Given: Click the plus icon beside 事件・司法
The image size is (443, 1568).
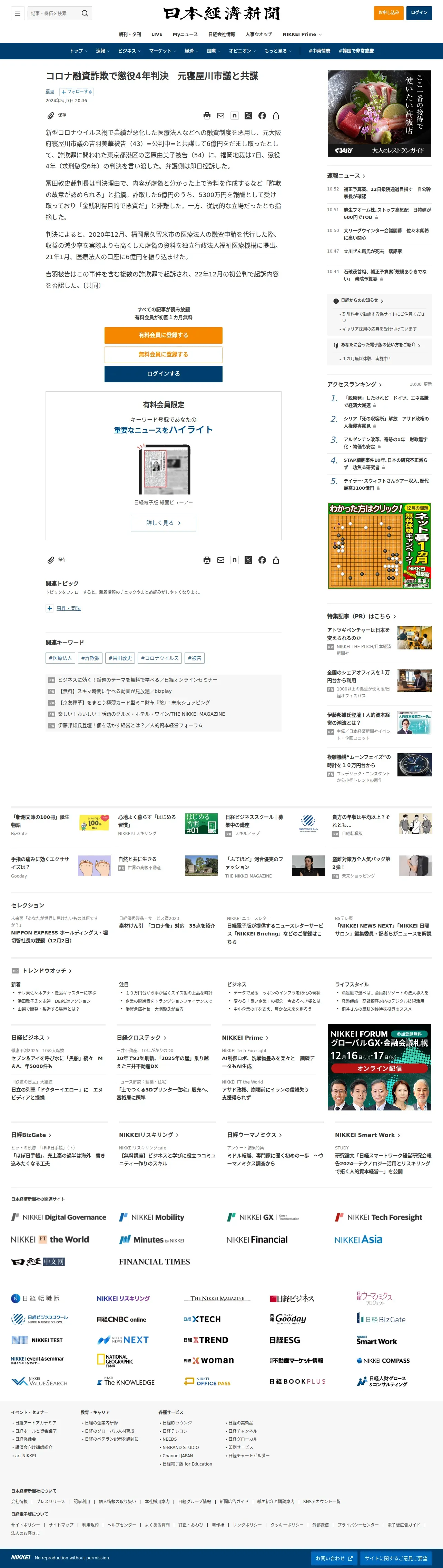Looking at the screenshot, I should 50,608.
